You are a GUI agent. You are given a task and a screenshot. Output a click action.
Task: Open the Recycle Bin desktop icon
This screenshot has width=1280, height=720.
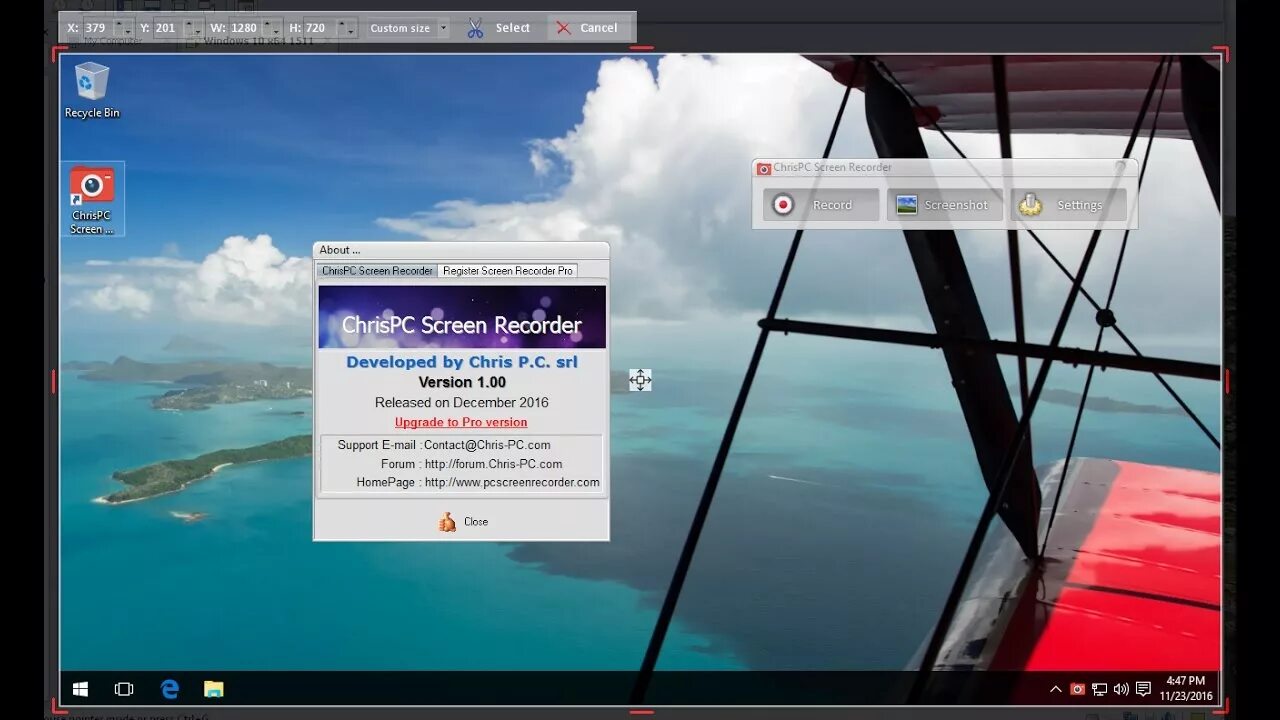tap(92, 90)
